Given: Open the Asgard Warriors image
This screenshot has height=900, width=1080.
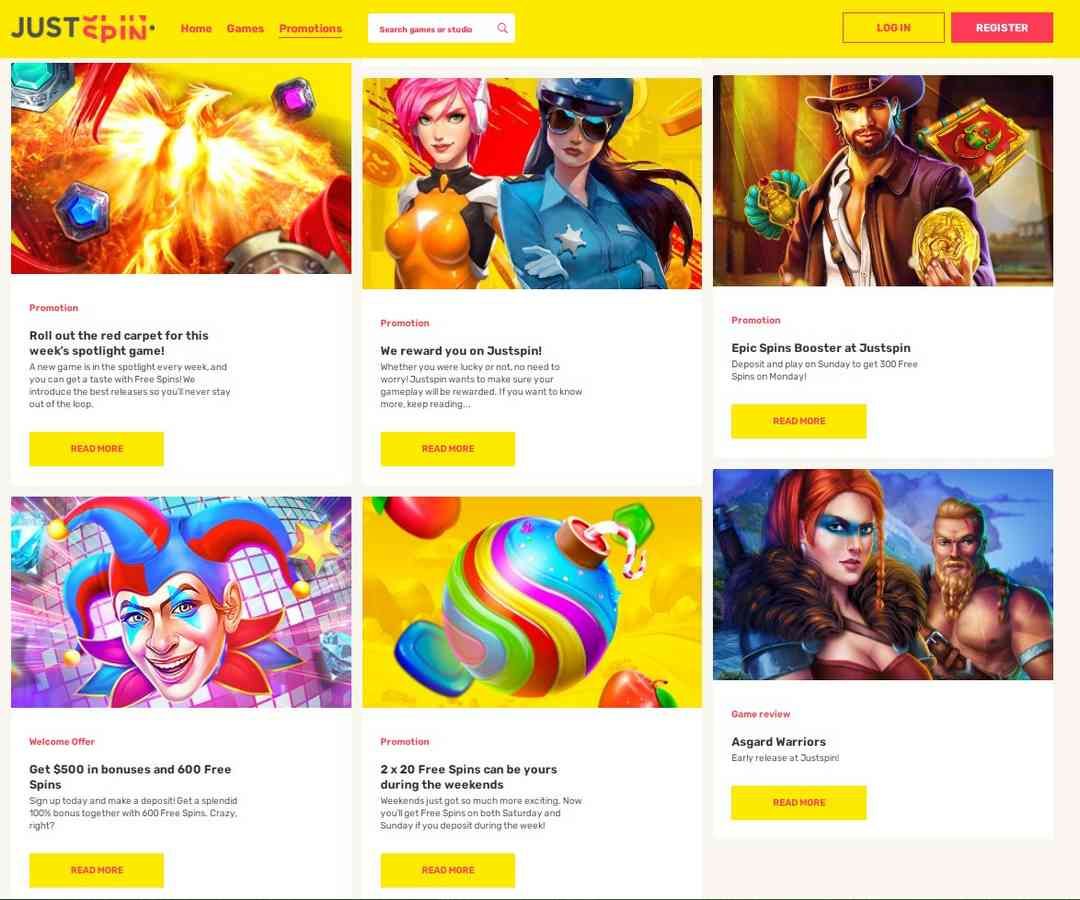Looking at the screenshot, I should pyautogui.click(x=882, y=574).
